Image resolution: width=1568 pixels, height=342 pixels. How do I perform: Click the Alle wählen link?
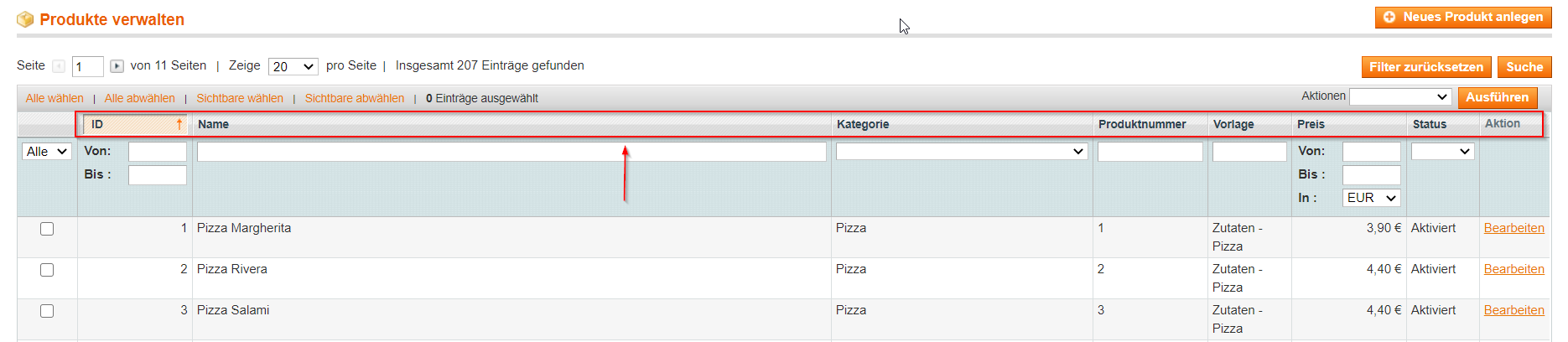click(55, 98)
